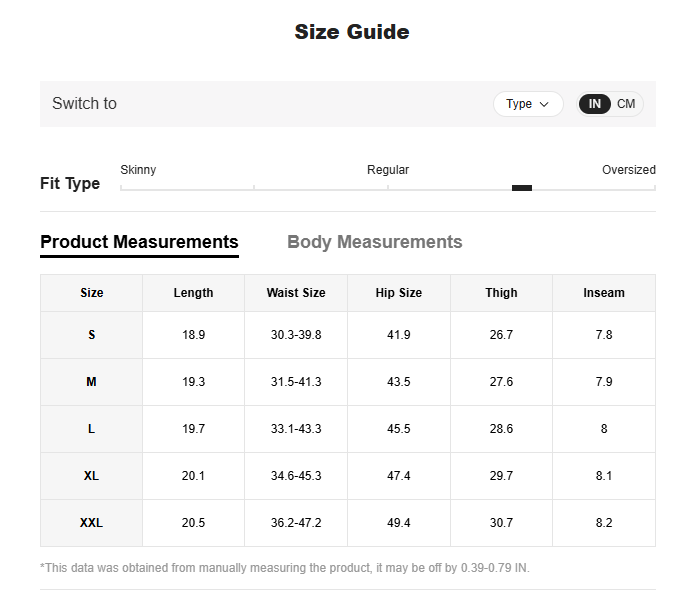
Task: Click the Regular label on fit scale
Action: (x=388, y=170)
